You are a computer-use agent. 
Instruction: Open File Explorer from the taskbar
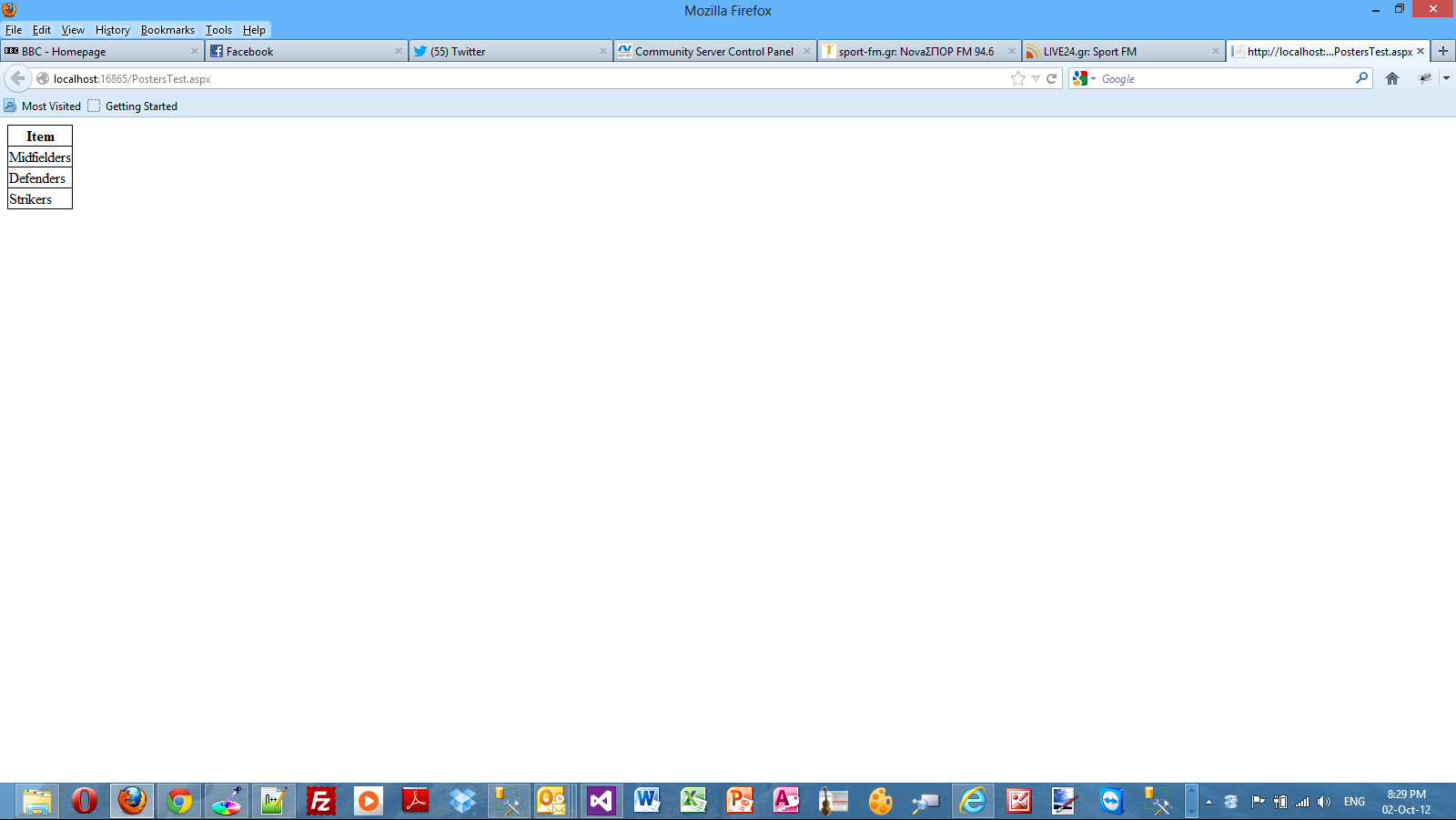[x=37, y=801]
